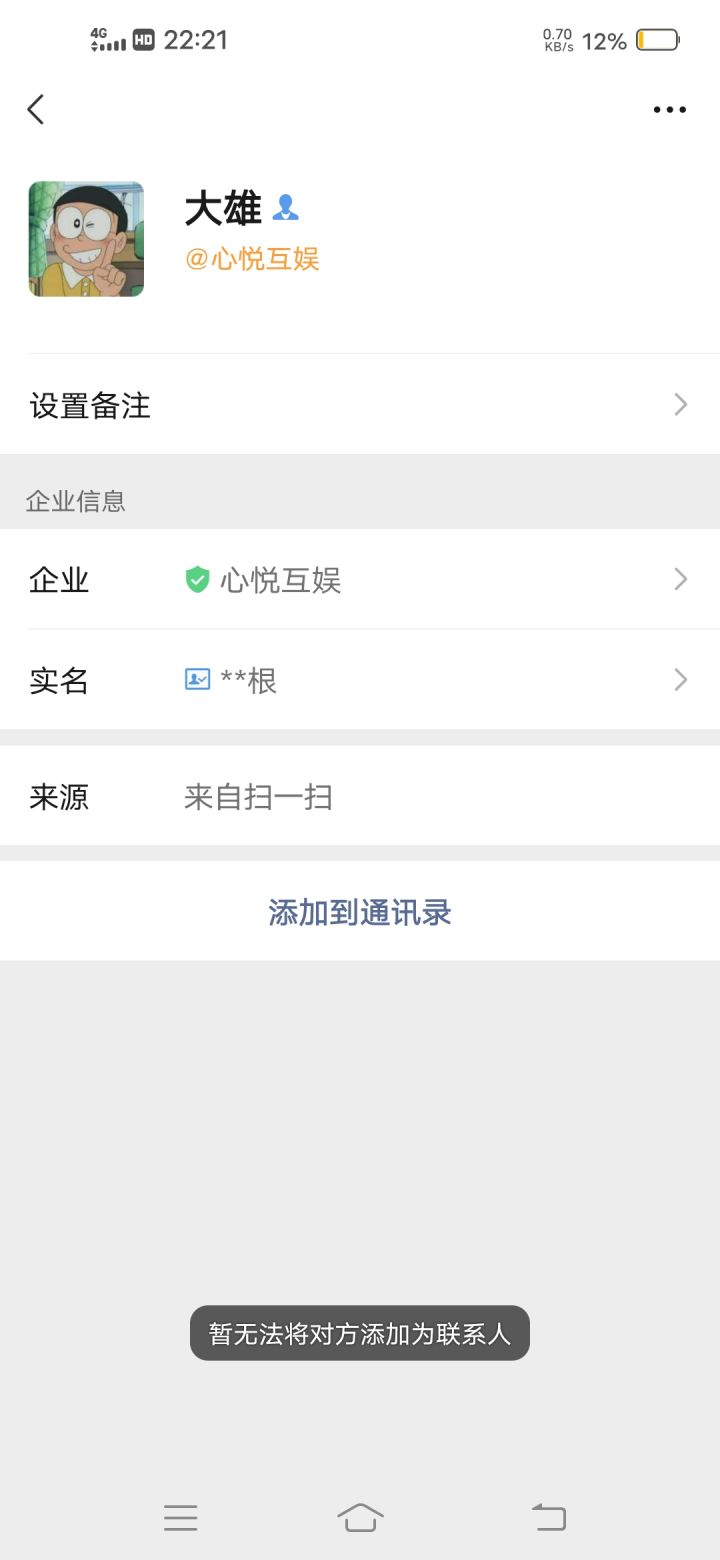720x1560 pixels.
Task: Select the 来源 source information row
Action: [360, 797]
